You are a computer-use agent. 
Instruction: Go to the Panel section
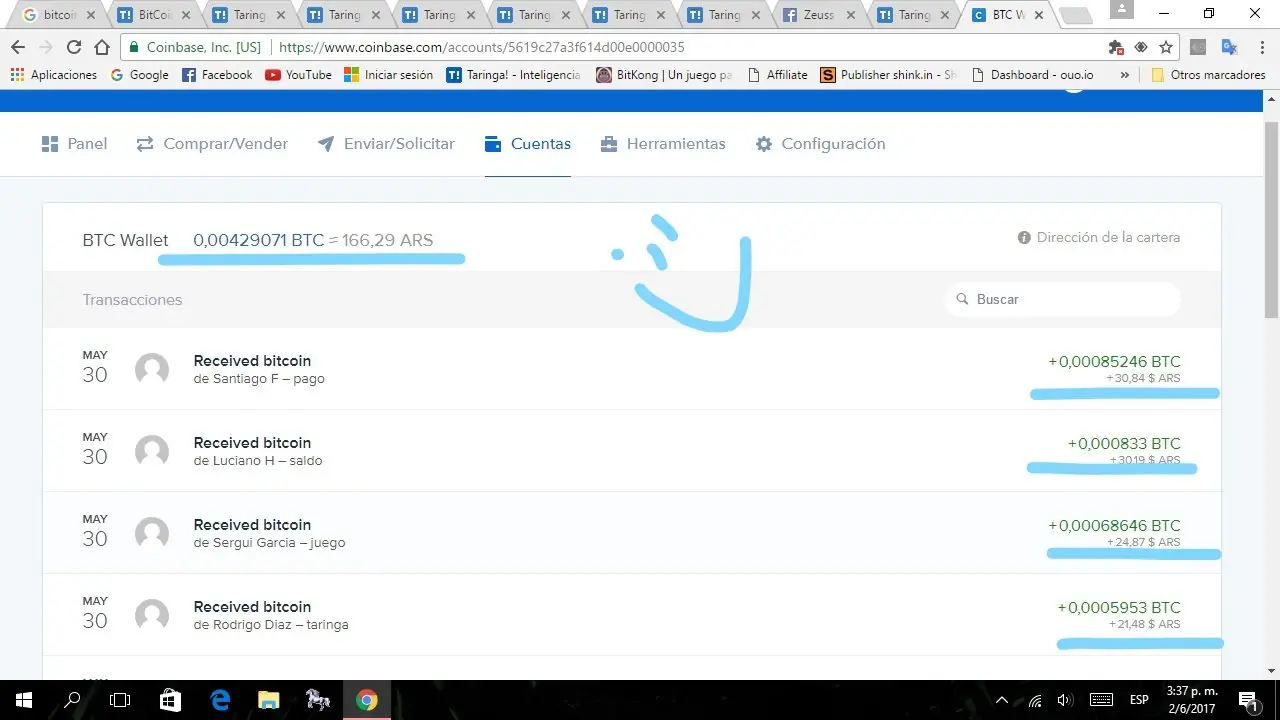(74, 144)
